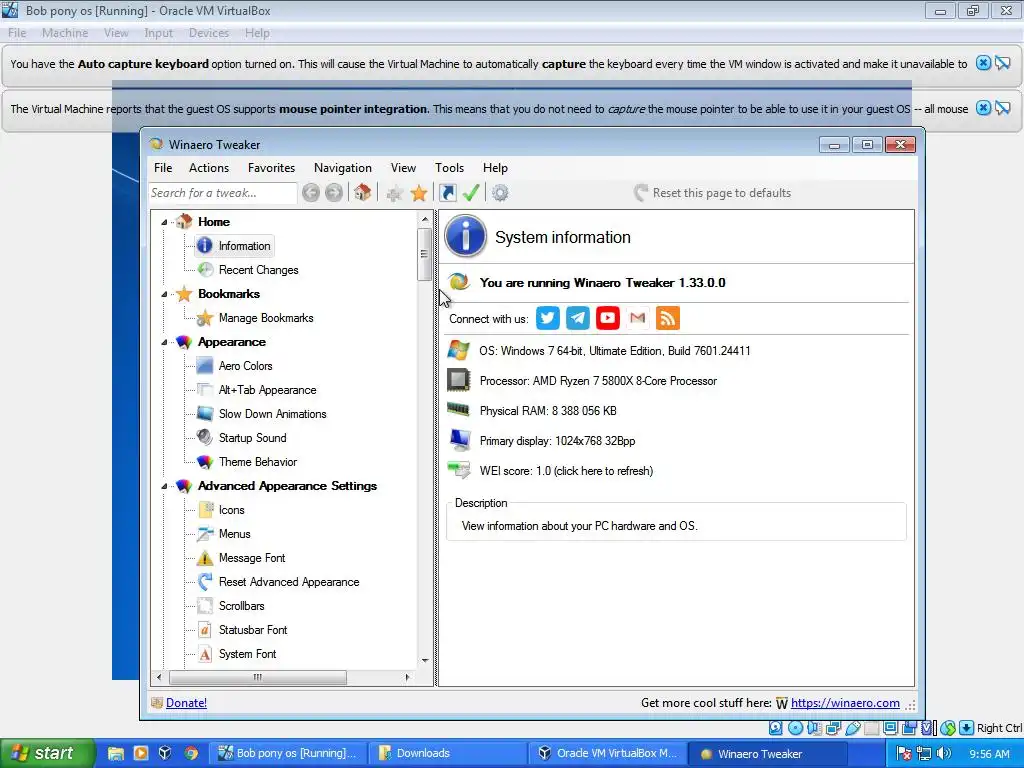Click the Windows flag icon beside OS line
This screenshot has height=768, width=1024.
[458, 351]
